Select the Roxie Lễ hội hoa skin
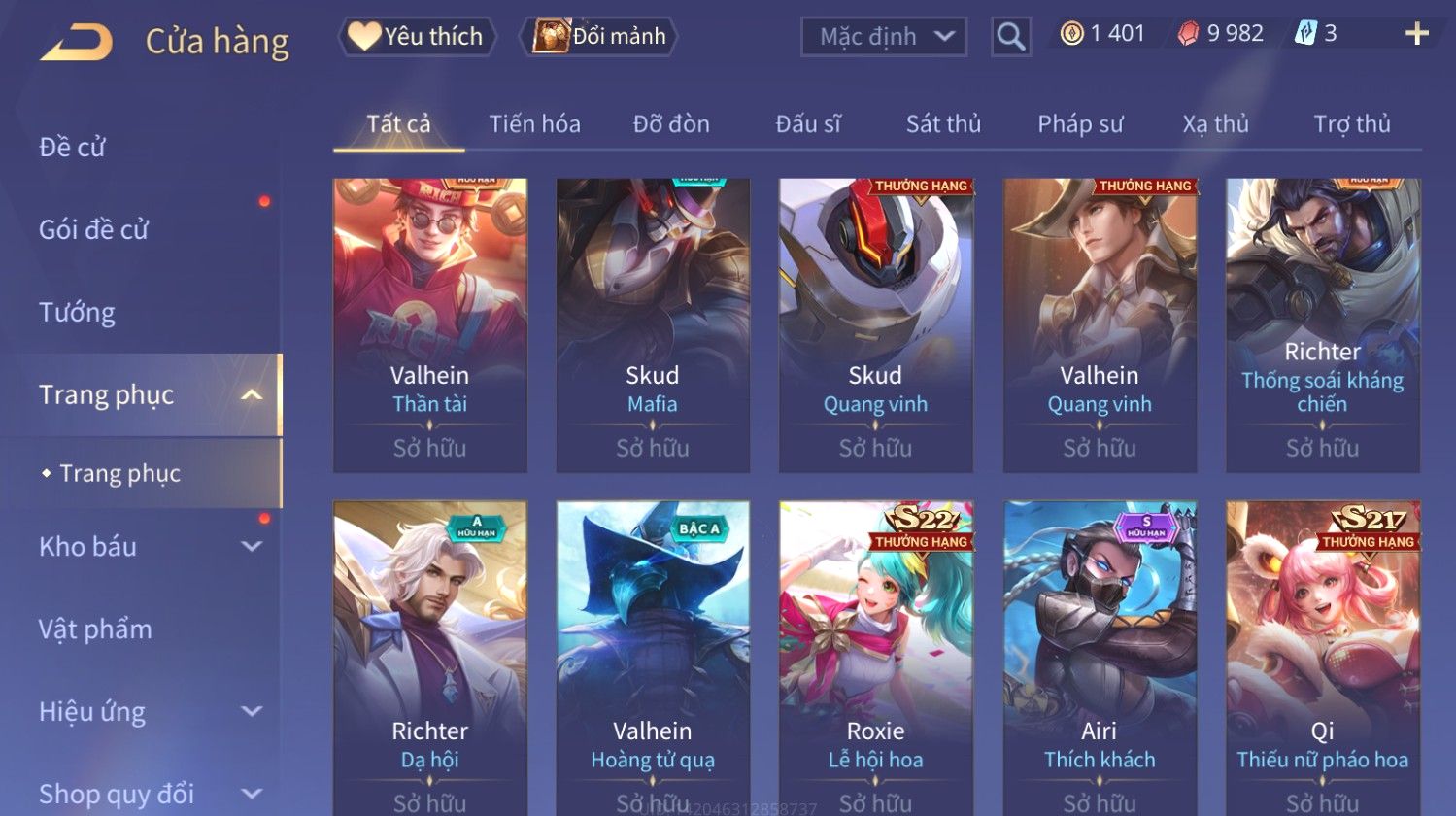This screenshot has height=816, width=1456. [875, 658]
